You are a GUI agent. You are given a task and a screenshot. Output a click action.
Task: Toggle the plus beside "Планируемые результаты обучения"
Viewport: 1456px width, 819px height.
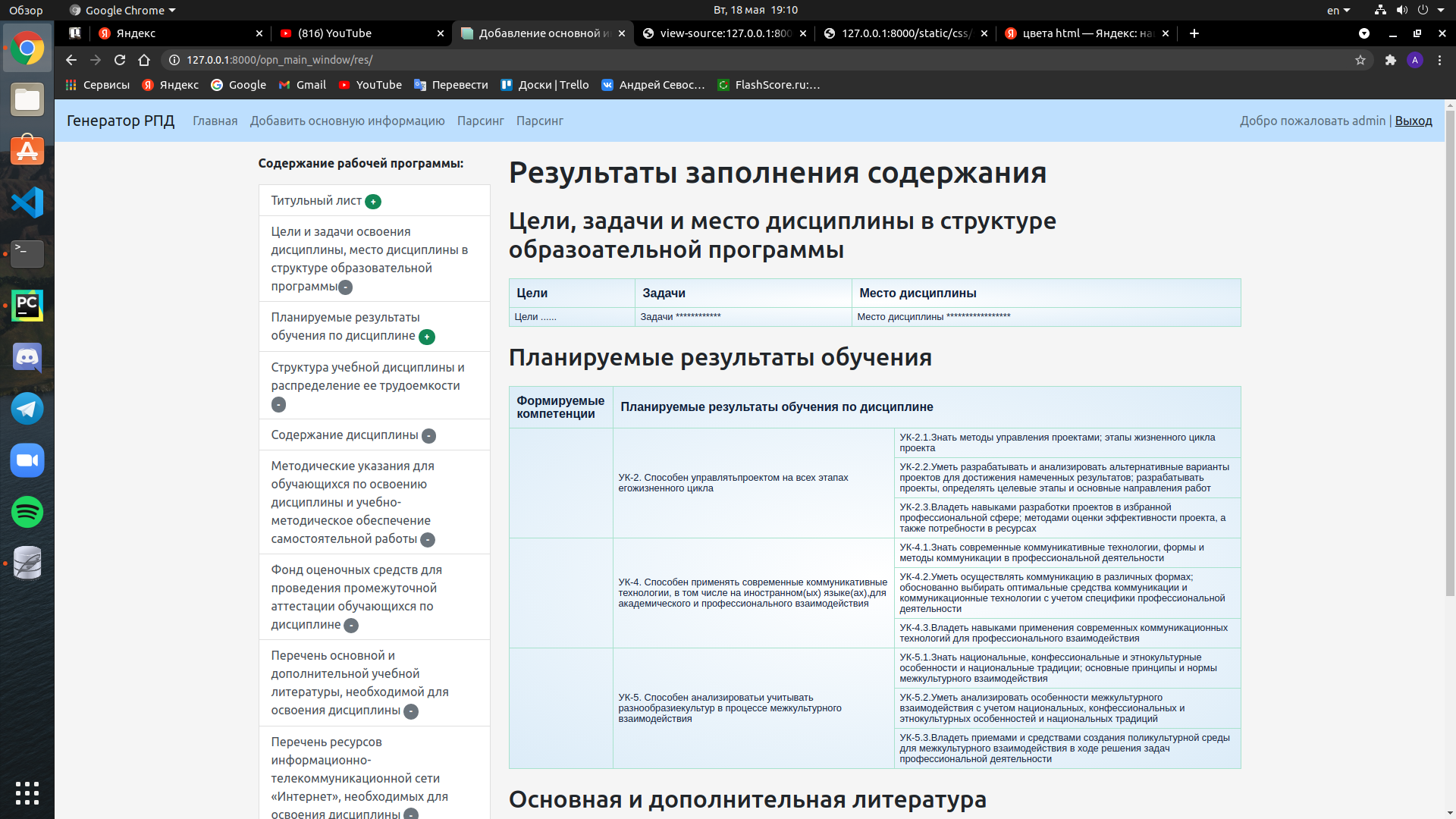tap(428, 337)
